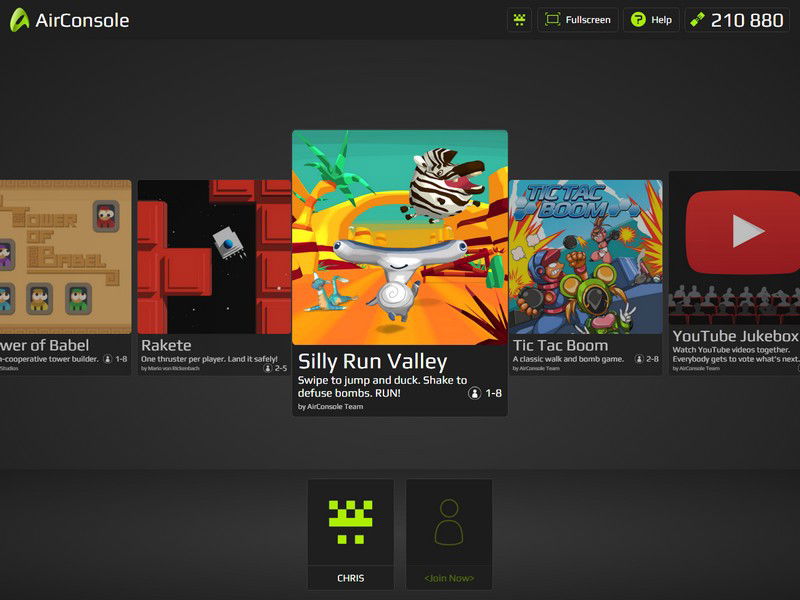Select the Silly Run Valley game artwork
This screenshot has width=800, height=600.
coord(399,237)
